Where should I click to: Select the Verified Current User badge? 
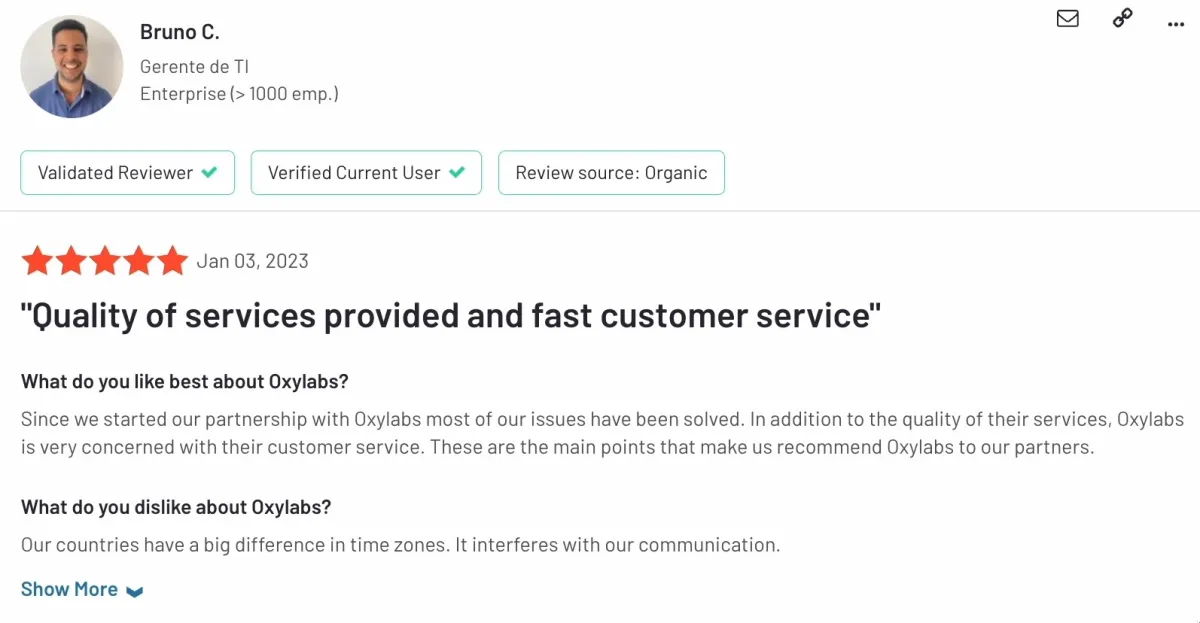click(366, 172)
